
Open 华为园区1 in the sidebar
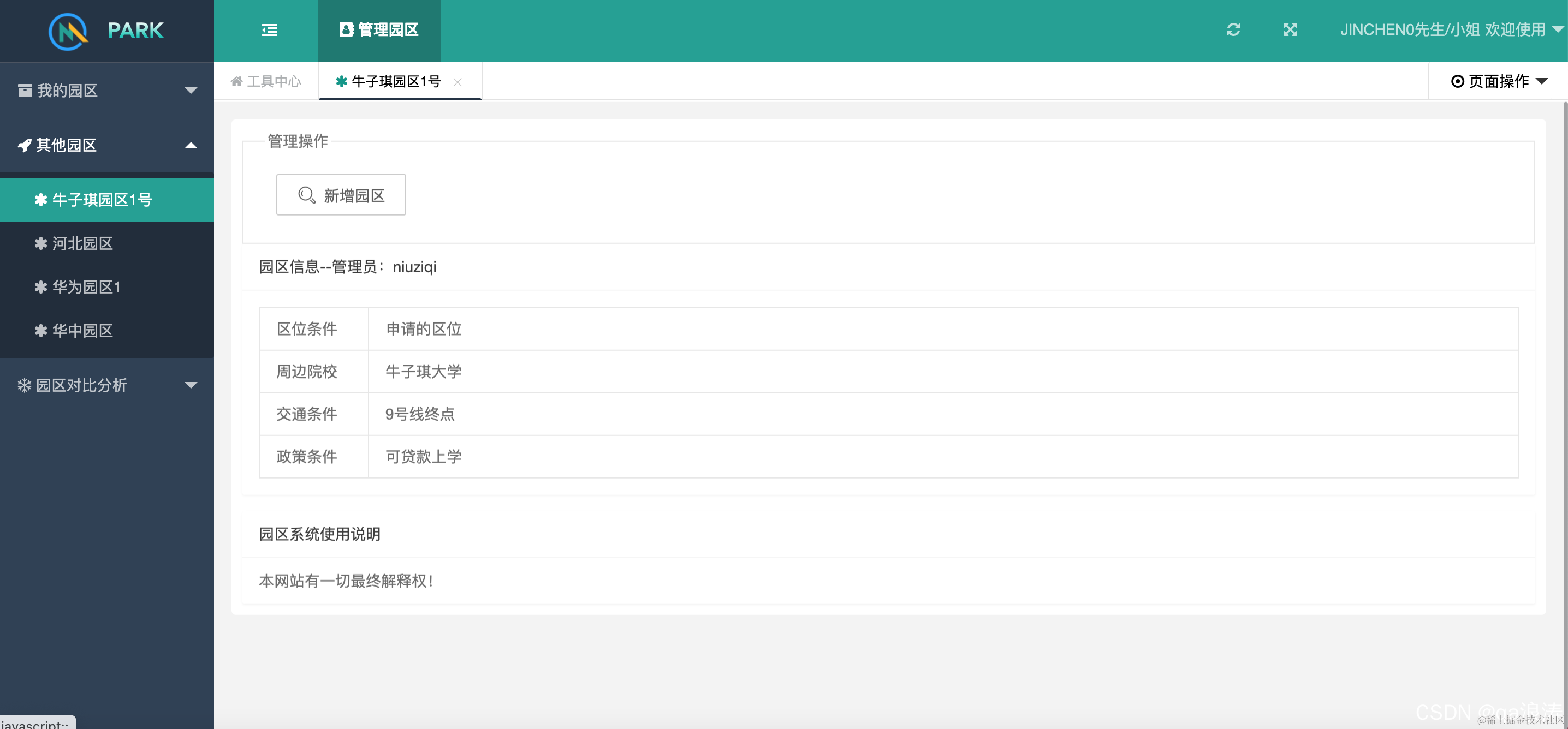click(x=86, y=287)
